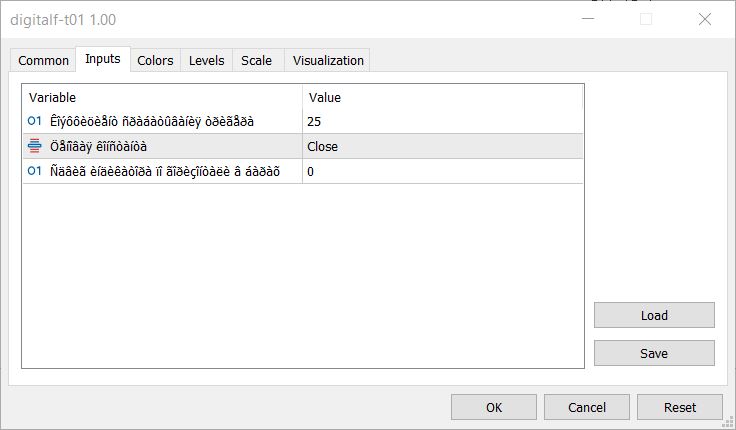Click the Variable column header
Screen dimensions: 736x430
[162, 97]
